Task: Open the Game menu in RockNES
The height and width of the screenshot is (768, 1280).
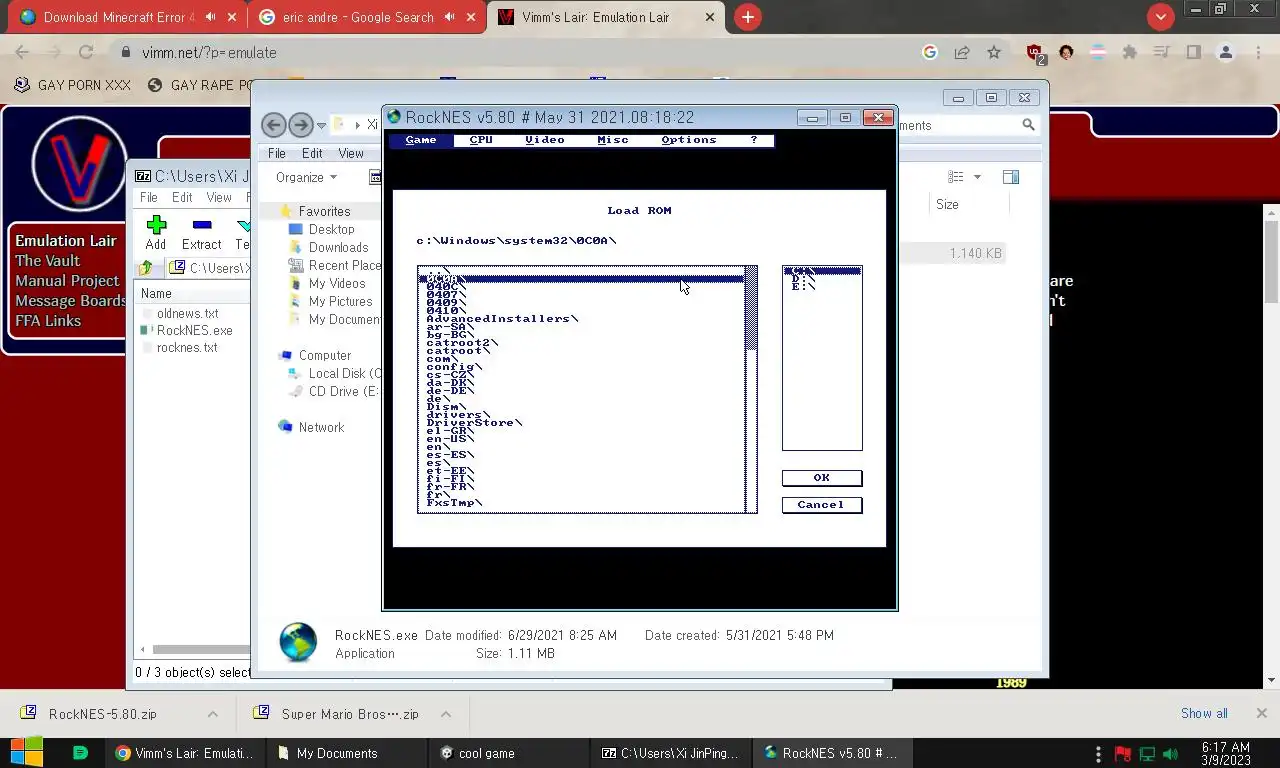Action: (x=421, y=140)
